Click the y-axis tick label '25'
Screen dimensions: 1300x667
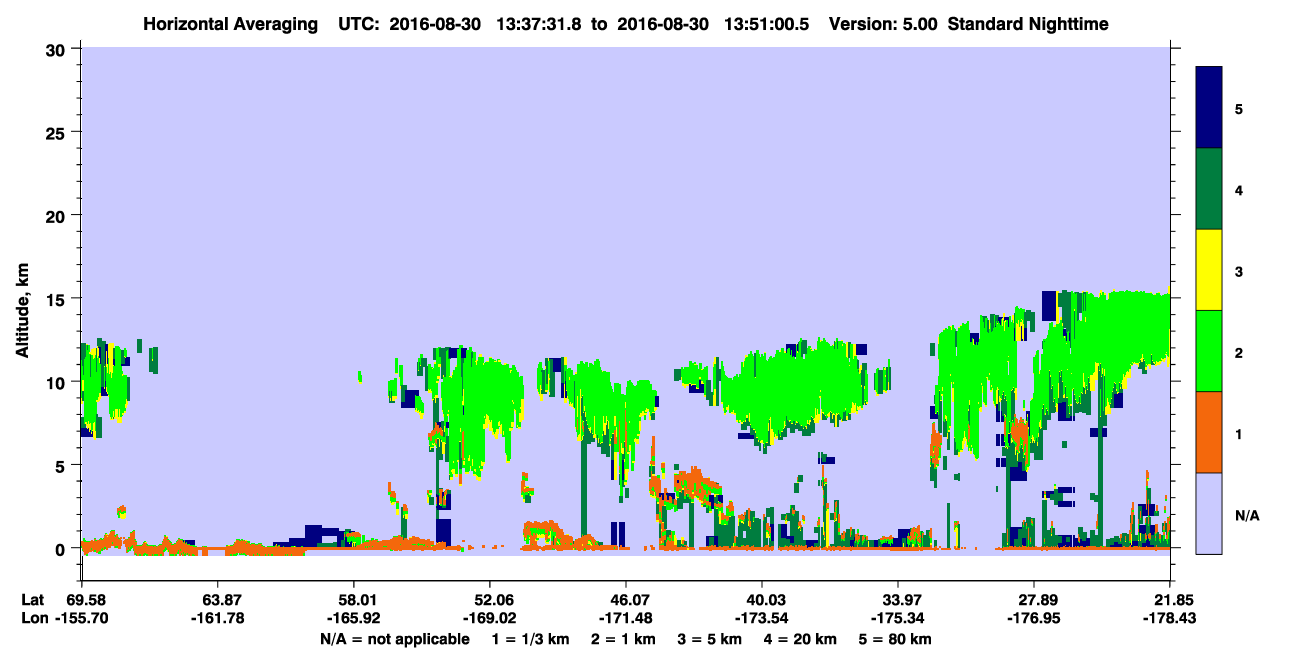(x=58, y=132)
